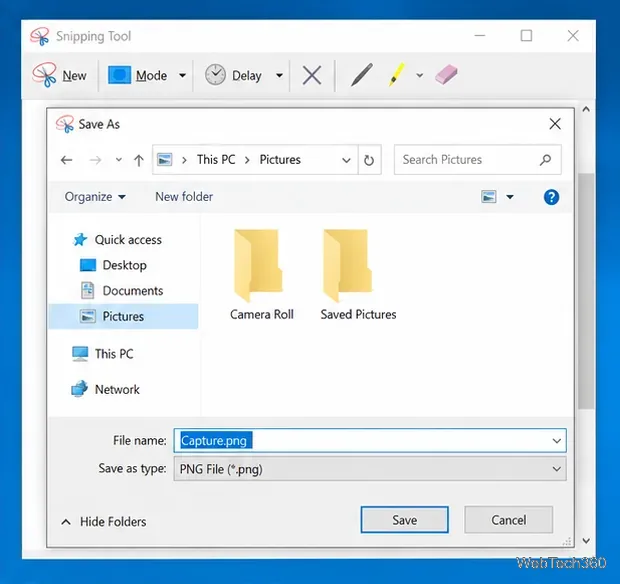
Task: Select the yellow Highlighter tool
Action: [397, 75]
